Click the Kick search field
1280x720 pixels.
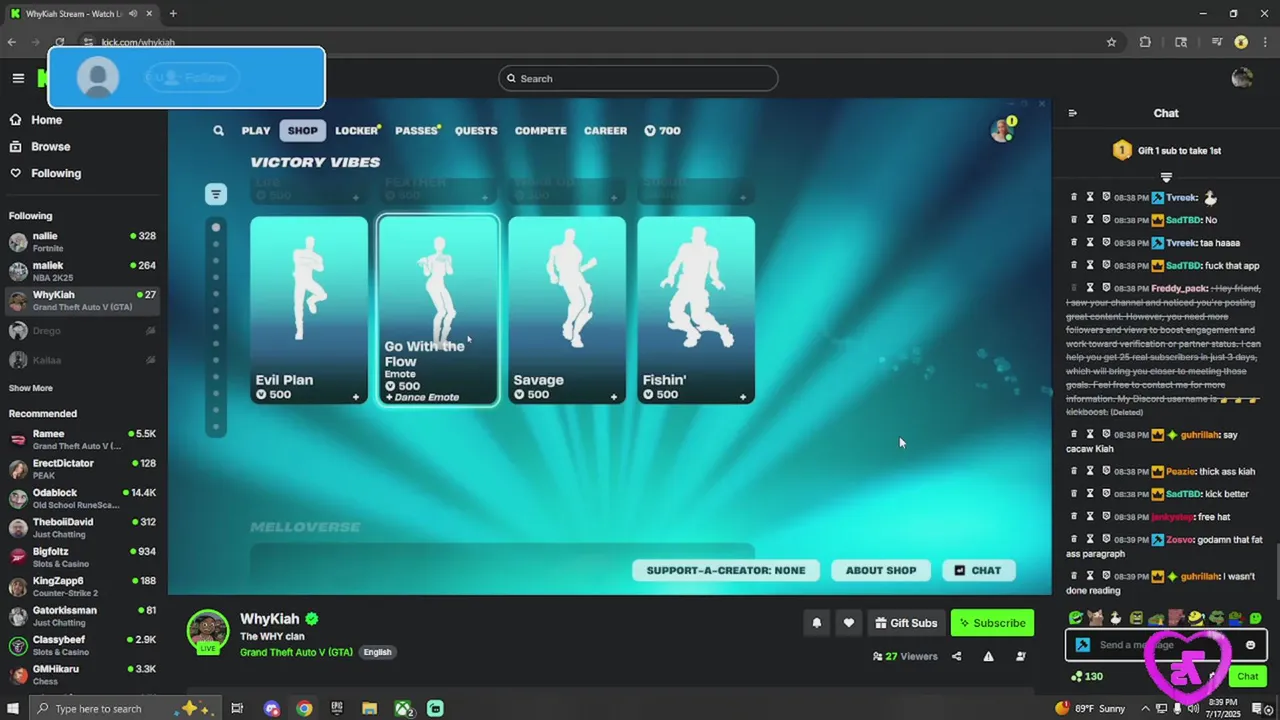[x=638, y=78]
